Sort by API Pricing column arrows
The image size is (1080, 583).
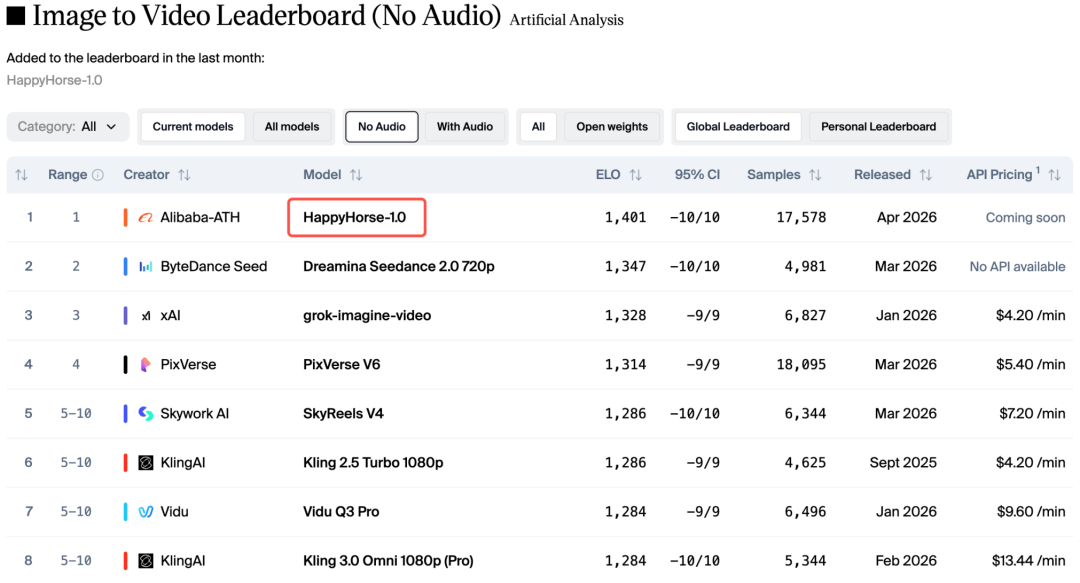1054,175
